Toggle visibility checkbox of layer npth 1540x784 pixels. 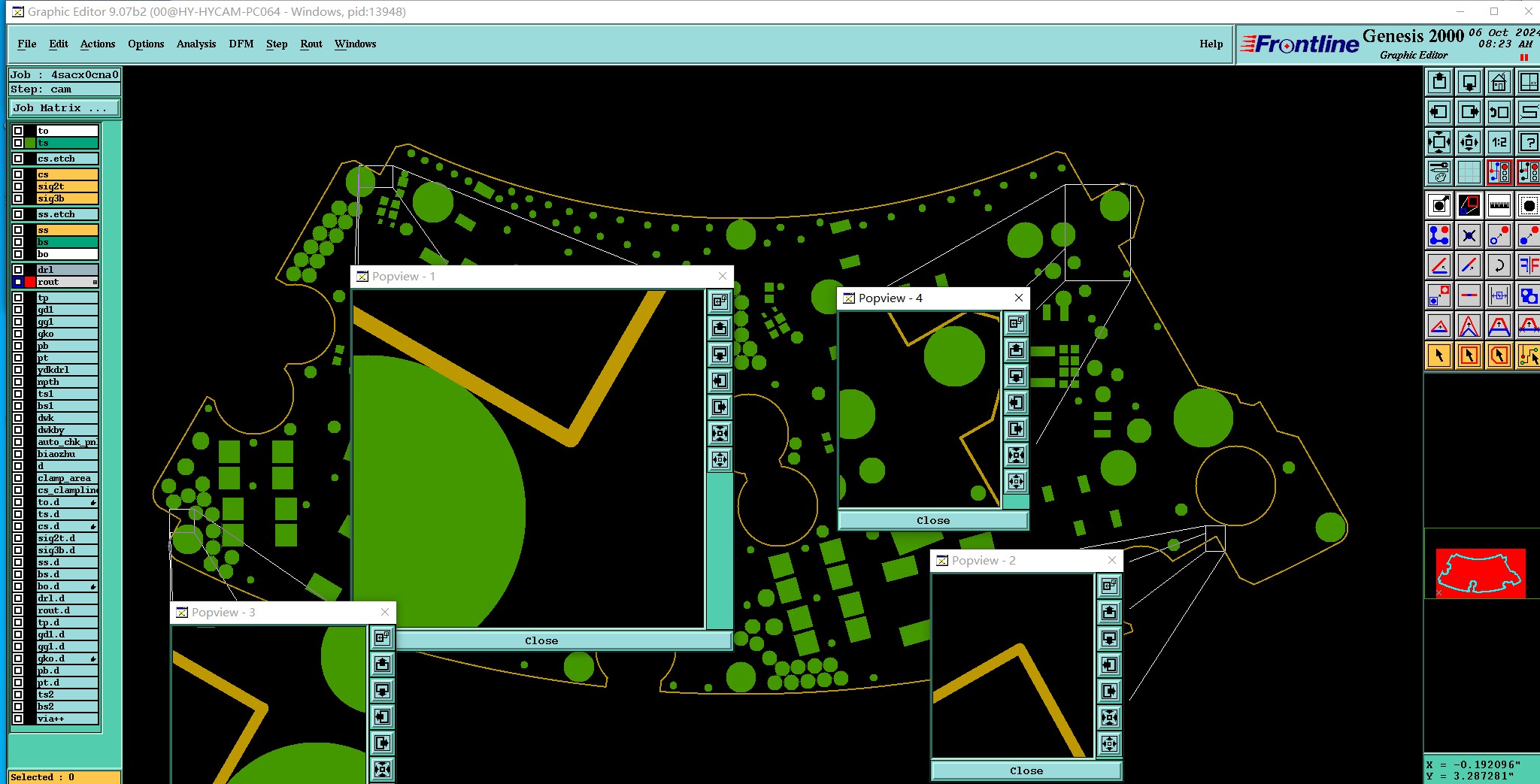(x=18, y=382)
